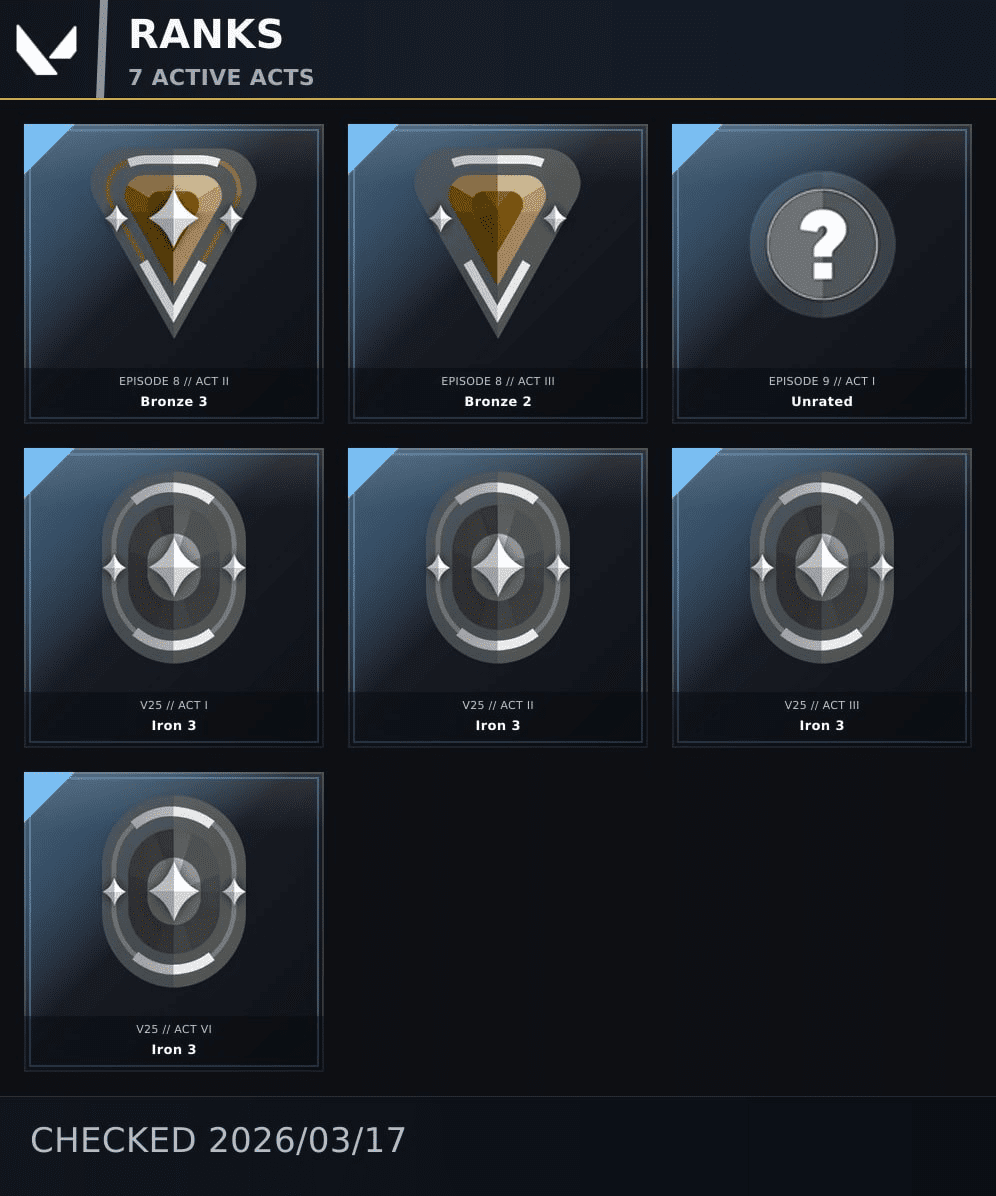Select Iron 3 badge for V25 Act III
Image resolution: width=996 pixels, height=1196 pixels.
(x=822, y=567)
